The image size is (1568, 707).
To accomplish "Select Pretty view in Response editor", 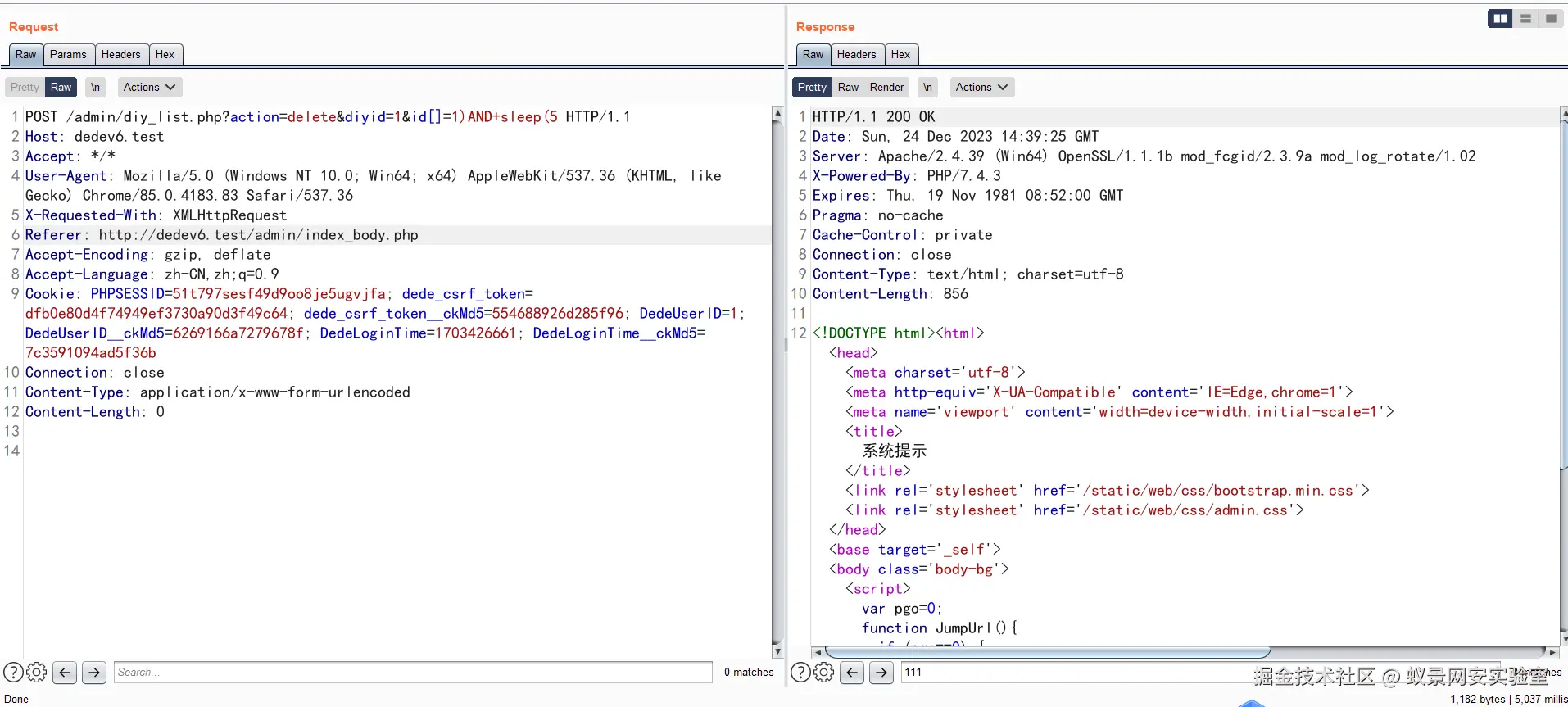I will click(812, 87).
